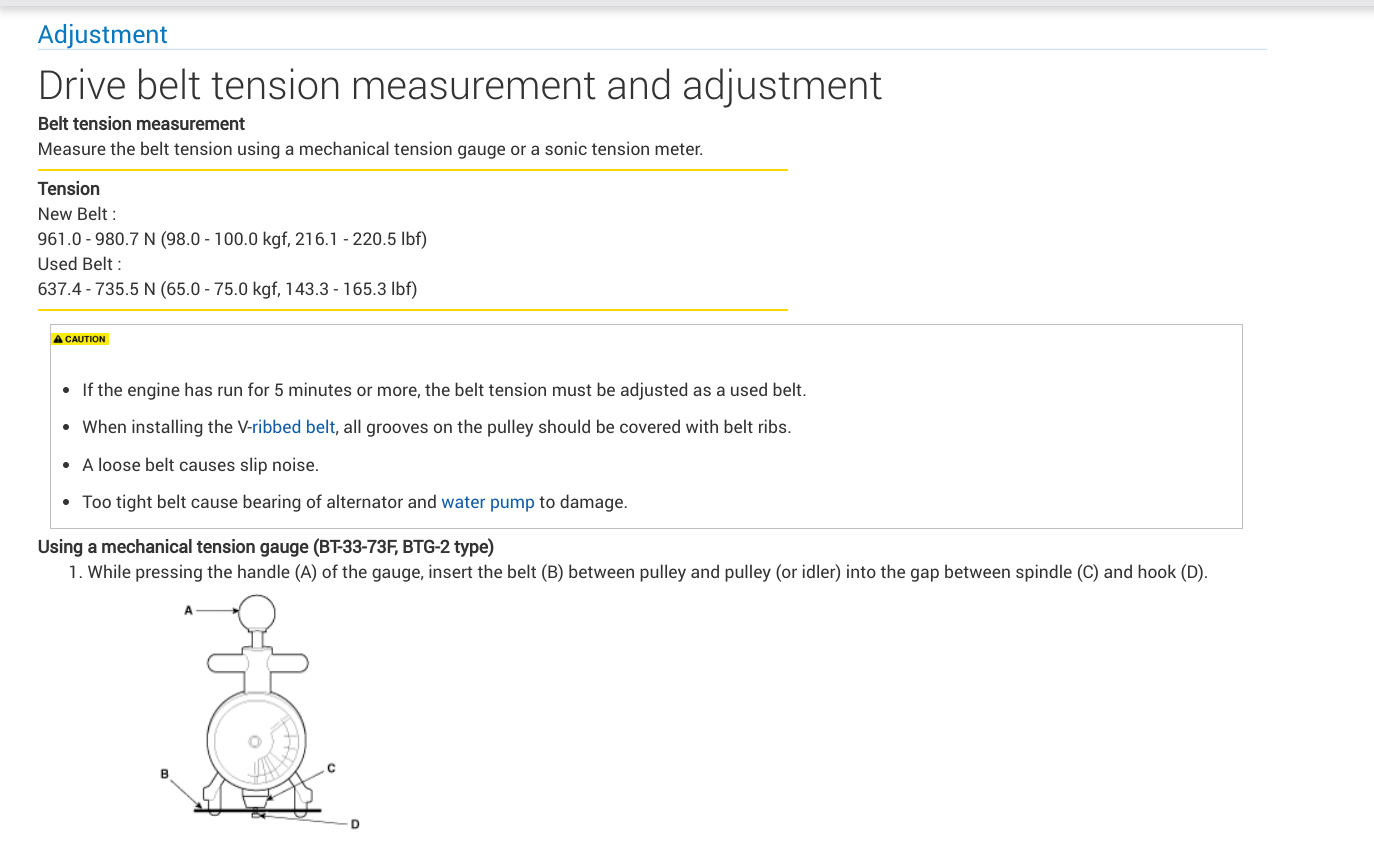Open the ribbed belt hyperlink
The width and height of the screenshot is (1374, 842).
click(293, 427)
